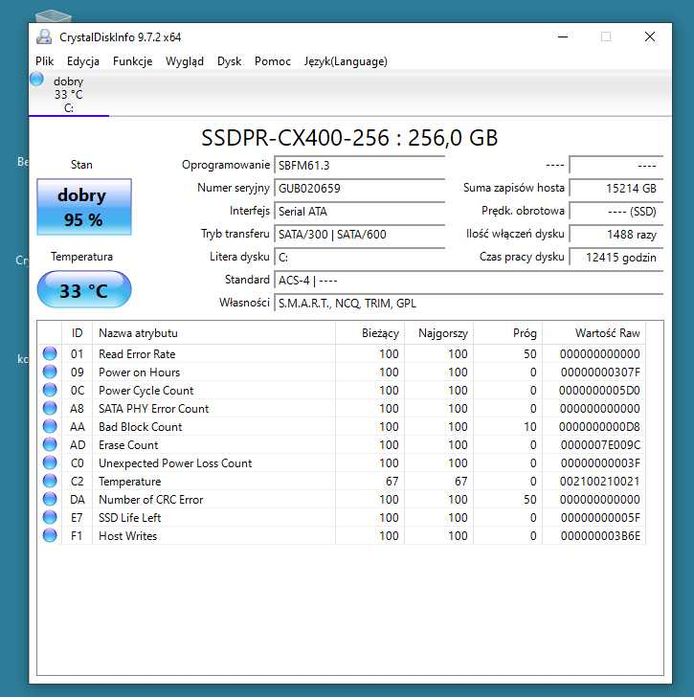The height and width of the screenshot is (700, 694).
Task: Select the C: disk tab showing dobry 33 °C
Action: 69,94
